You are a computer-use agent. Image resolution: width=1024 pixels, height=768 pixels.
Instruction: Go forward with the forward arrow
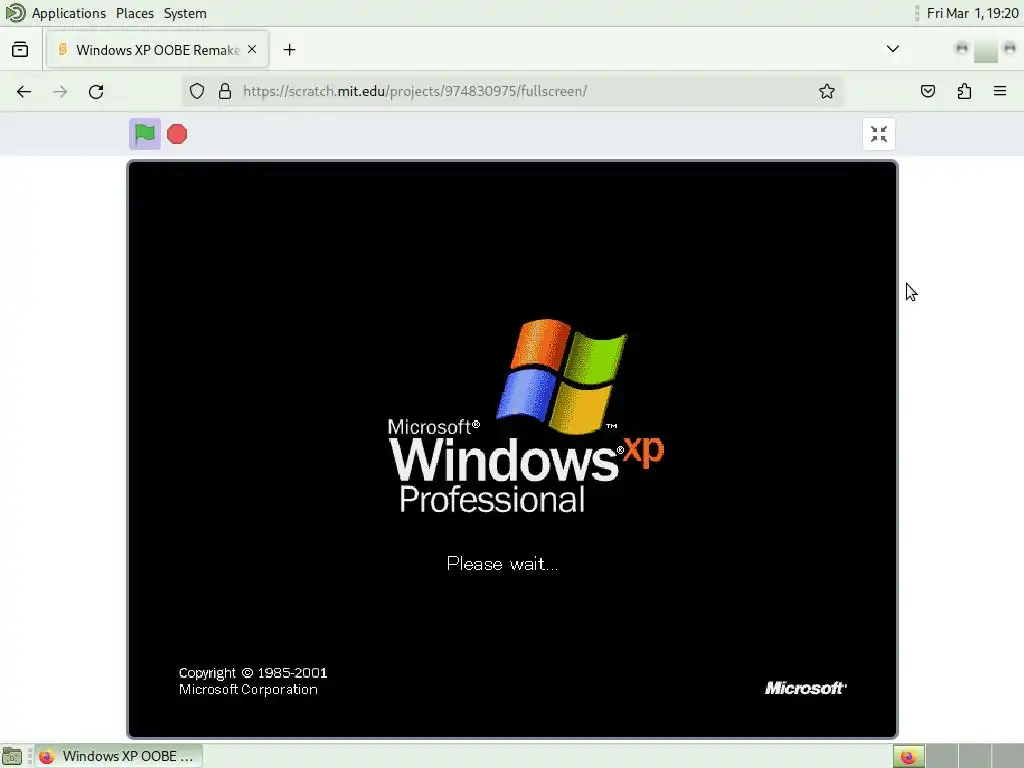click(x=60, y=91)
